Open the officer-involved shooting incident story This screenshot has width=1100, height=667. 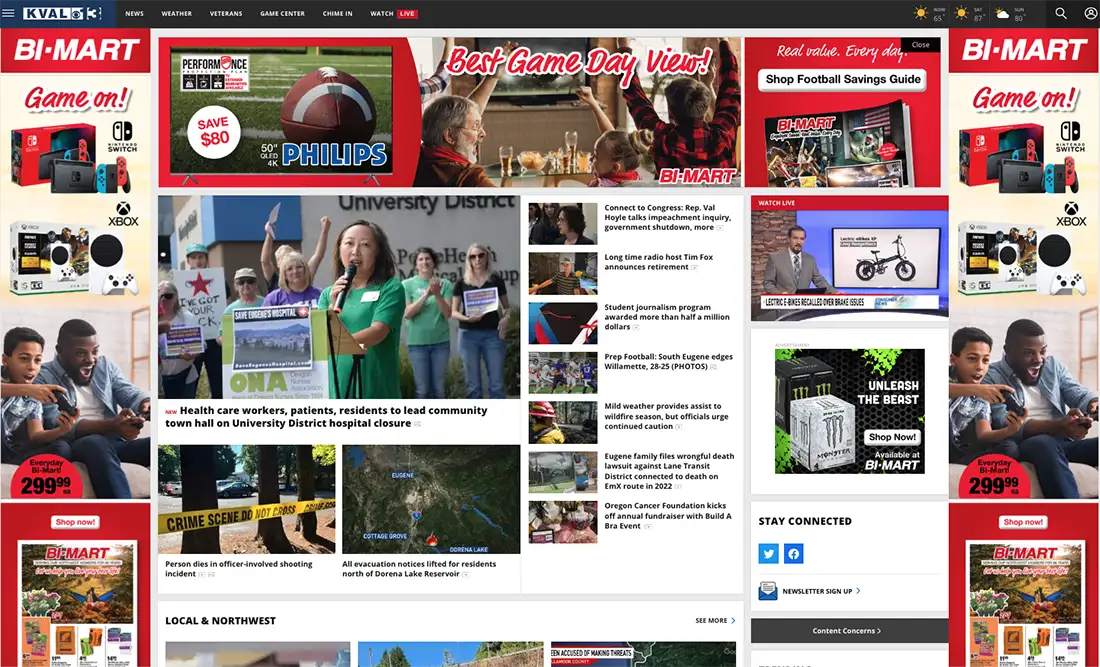tap(239, 569)
